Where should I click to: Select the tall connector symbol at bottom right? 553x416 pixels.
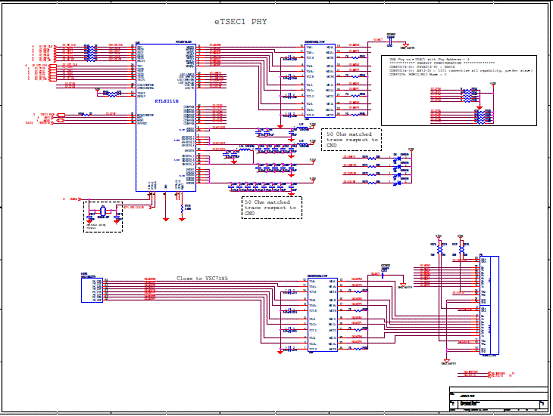pyautogui.click(x=490, y=305)
